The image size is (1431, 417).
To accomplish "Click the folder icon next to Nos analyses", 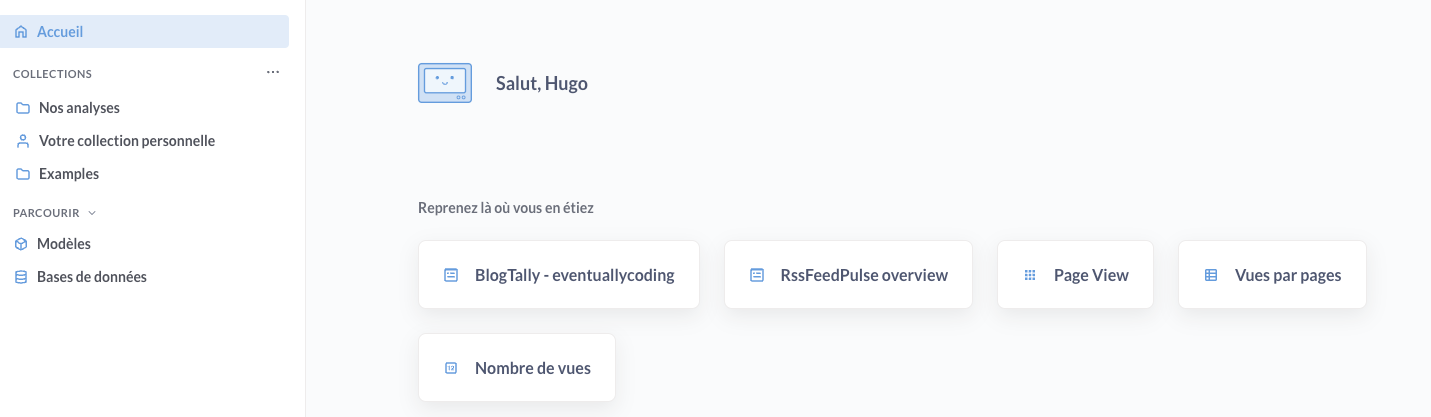I will pyautogui.click(x=23, y=108).
